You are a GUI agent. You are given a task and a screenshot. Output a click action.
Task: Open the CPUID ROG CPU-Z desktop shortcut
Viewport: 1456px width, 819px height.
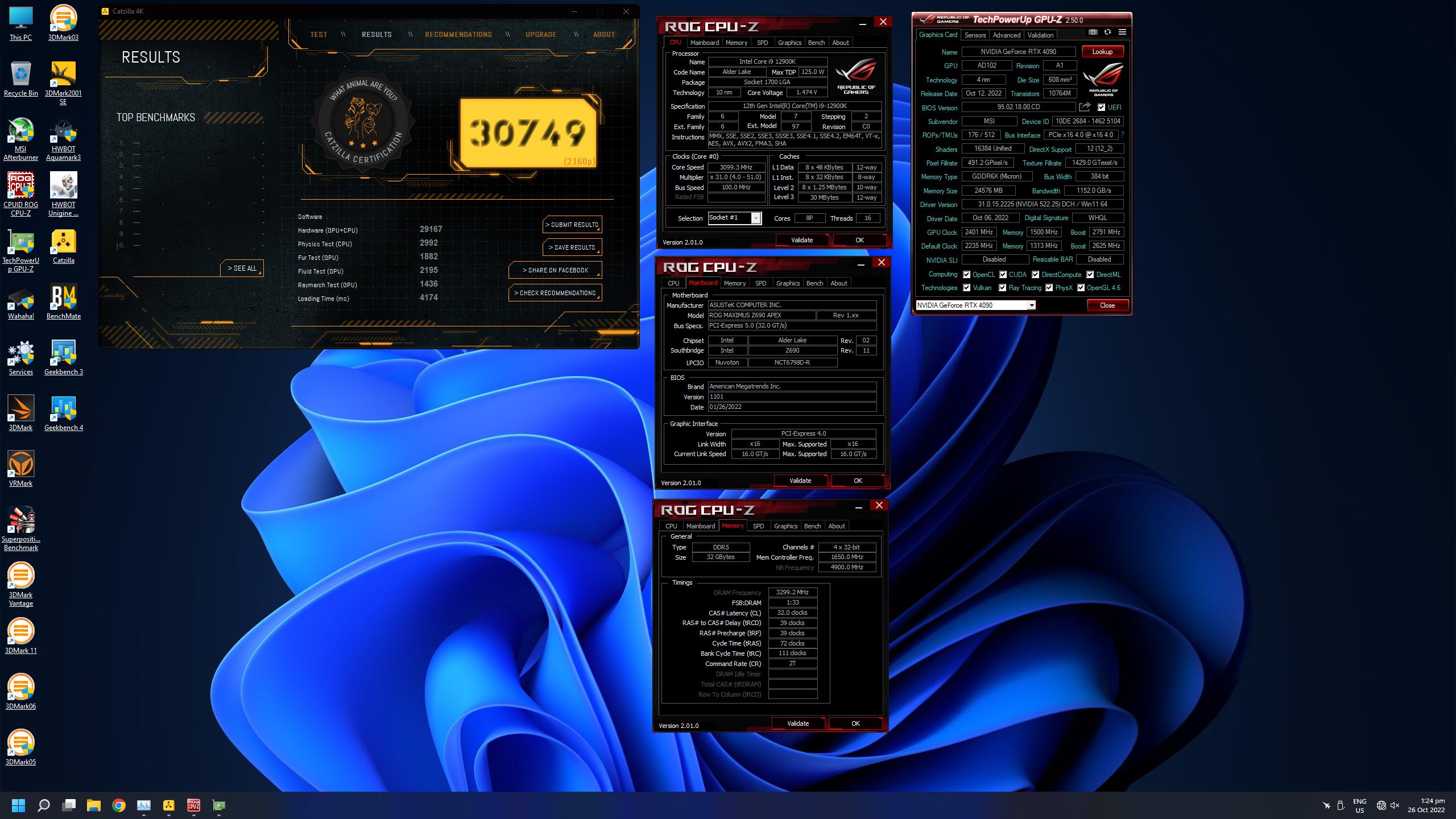coord(20,195)
